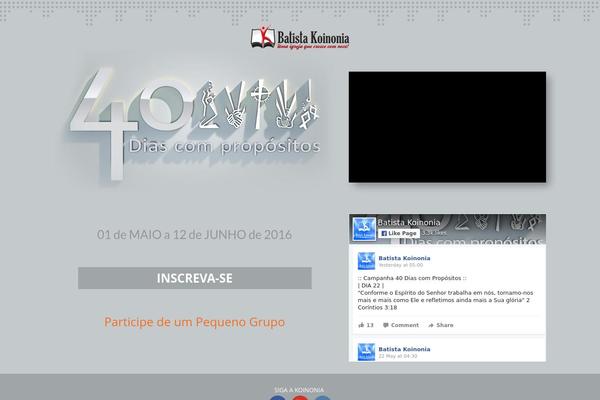The height and width of the screenshot is (400, 600).
Task: Click the INSCREVA-SE button
Action: (195, 278)
